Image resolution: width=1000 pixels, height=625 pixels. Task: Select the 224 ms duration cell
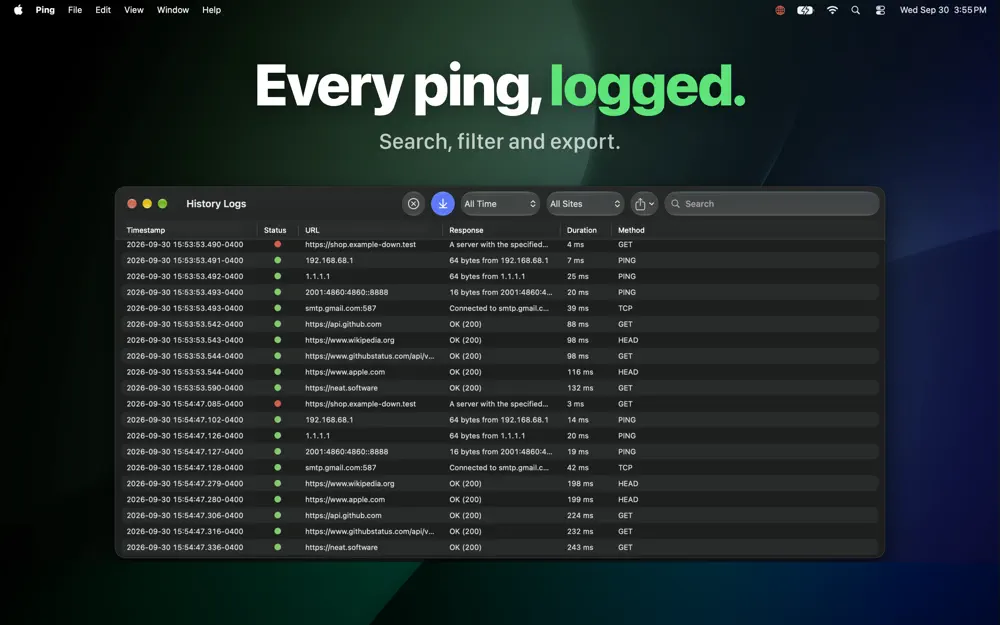click(x=580, y=515)
